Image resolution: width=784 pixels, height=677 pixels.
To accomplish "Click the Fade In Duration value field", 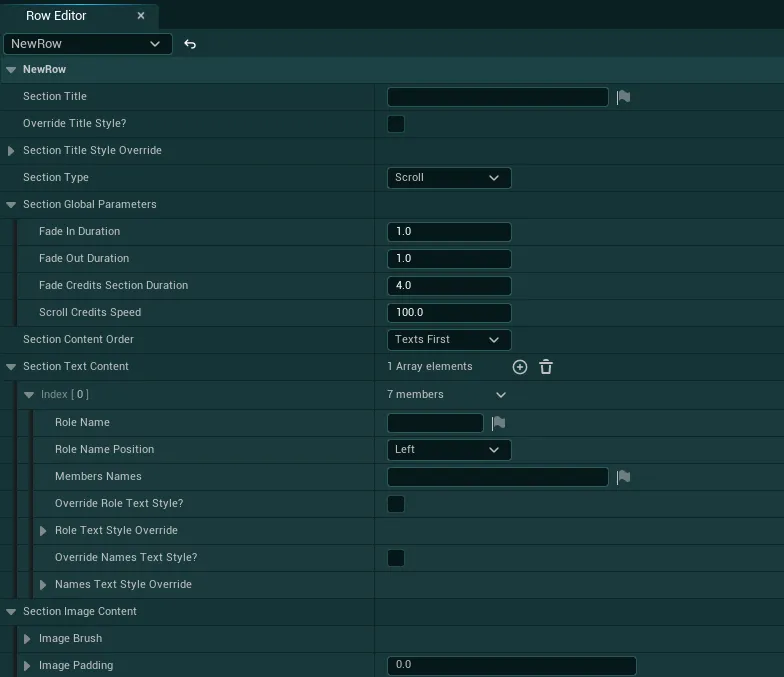I will pyautogui.click(x=449, y=232).
